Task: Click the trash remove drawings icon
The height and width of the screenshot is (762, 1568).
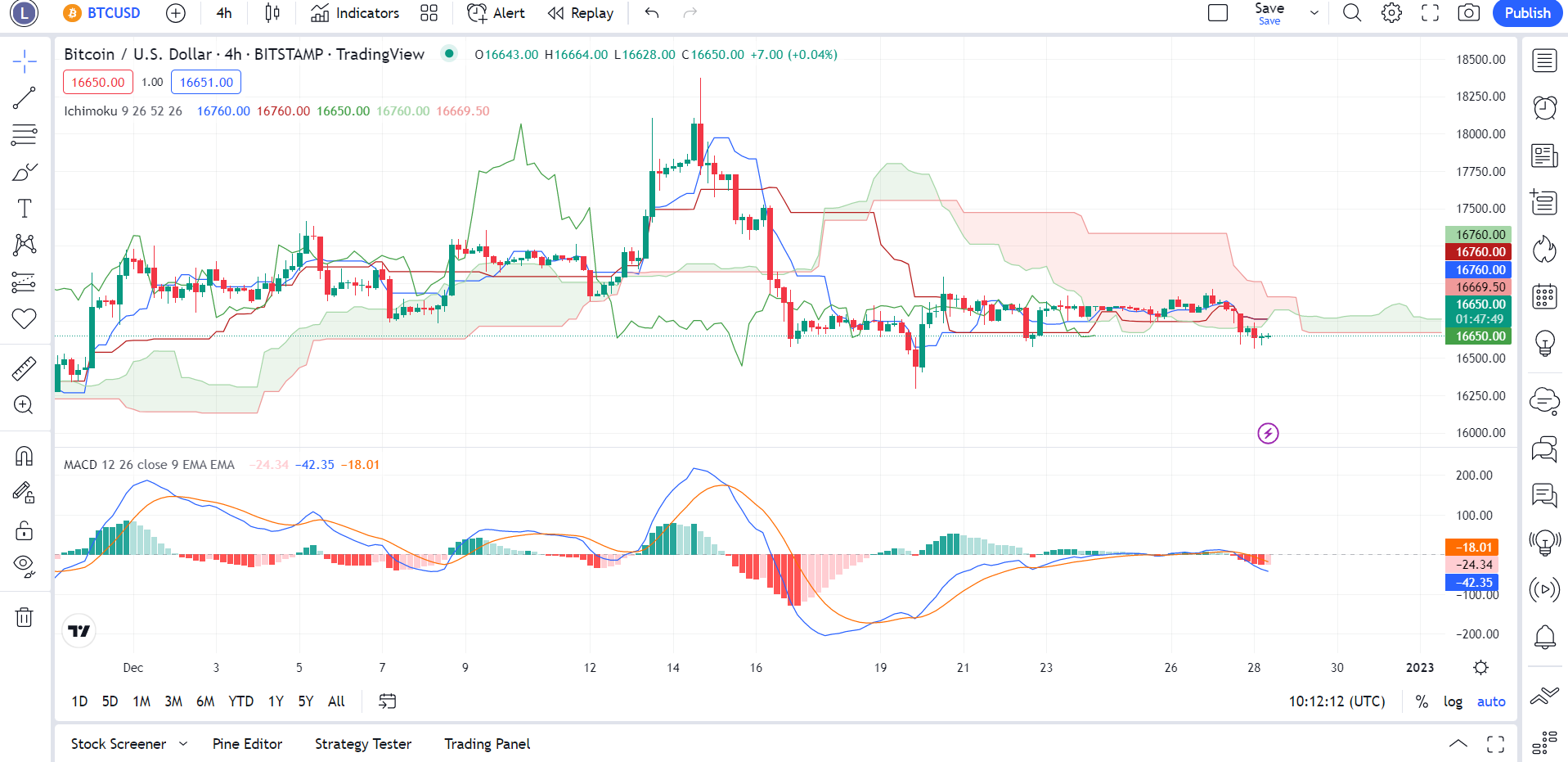Action: (25, 617)
